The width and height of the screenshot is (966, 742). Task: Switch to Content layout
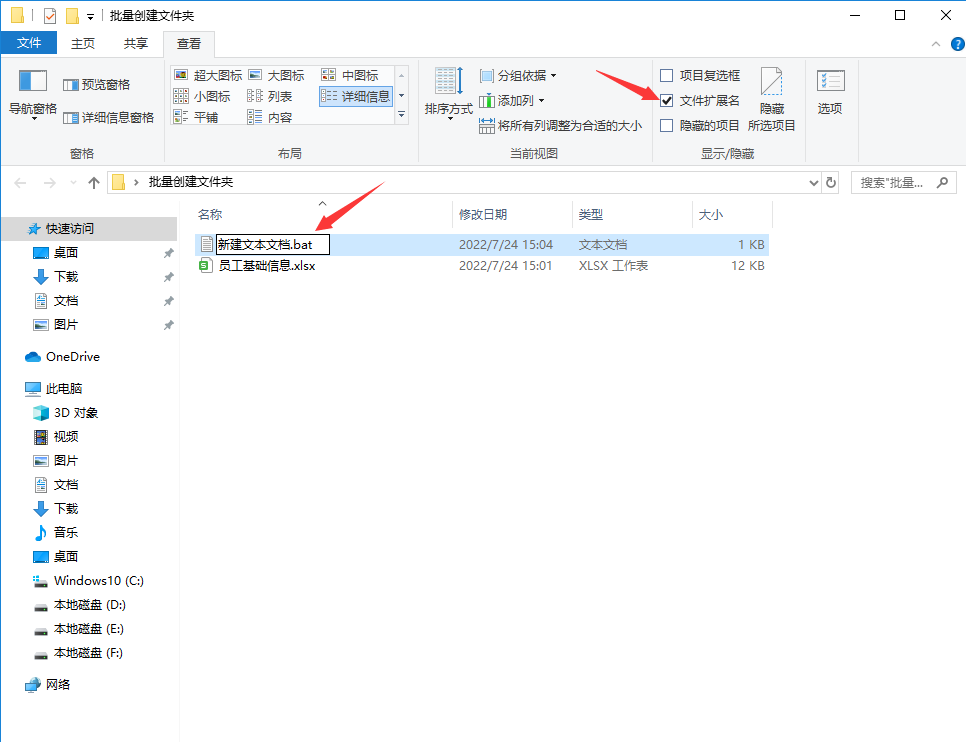pyautogui.click(x=270, y=117)
